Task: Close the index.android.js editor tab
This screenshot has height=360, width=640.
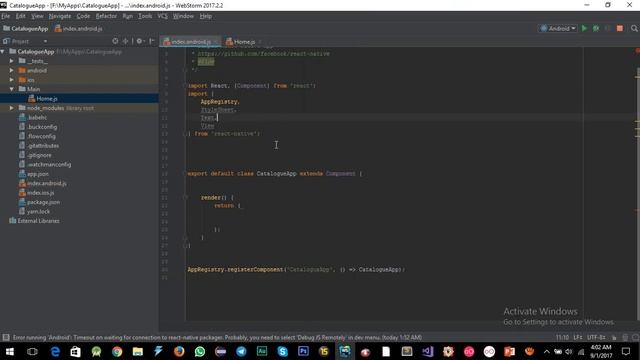Action: point(216,42)
